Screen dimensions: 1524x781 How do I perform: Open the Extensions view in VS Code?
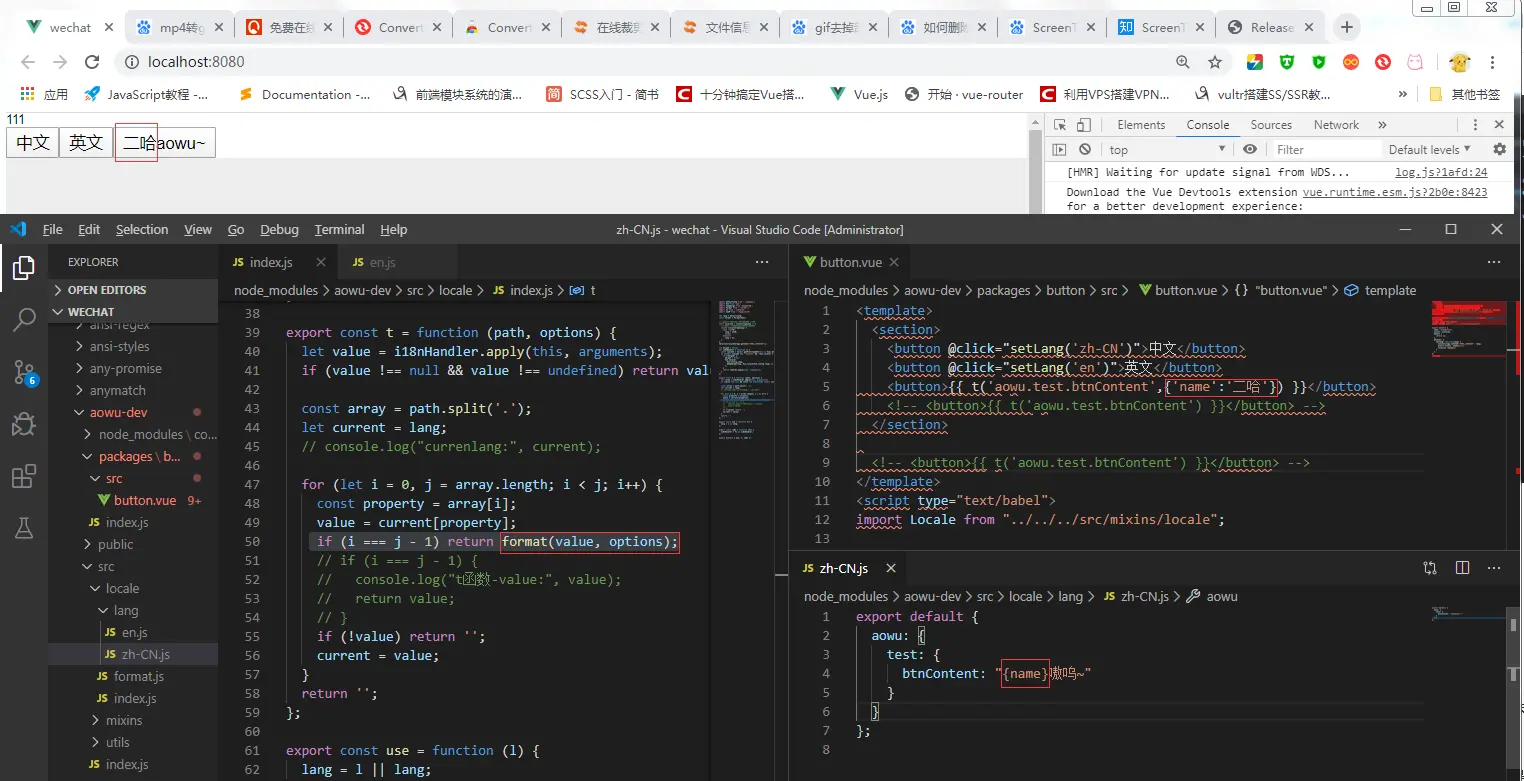(24, 477)
